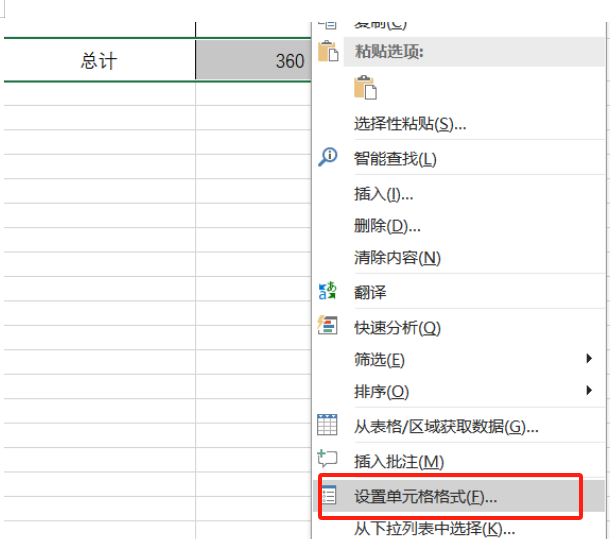Click the paste icon under paste options

(x=365, y=87)
